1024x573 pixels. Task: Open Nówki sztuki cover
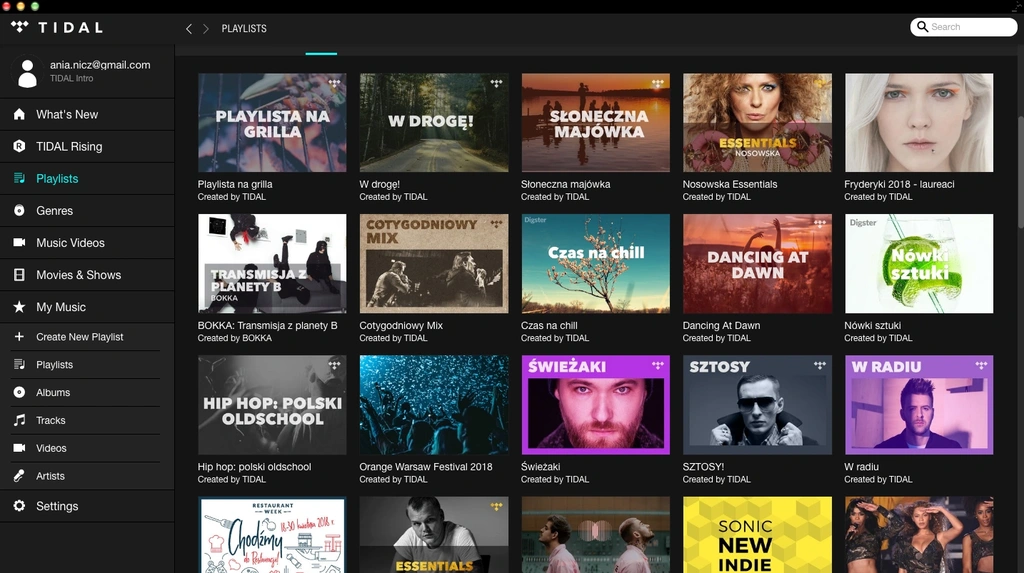pyautogui.click(x=919, y=264)
